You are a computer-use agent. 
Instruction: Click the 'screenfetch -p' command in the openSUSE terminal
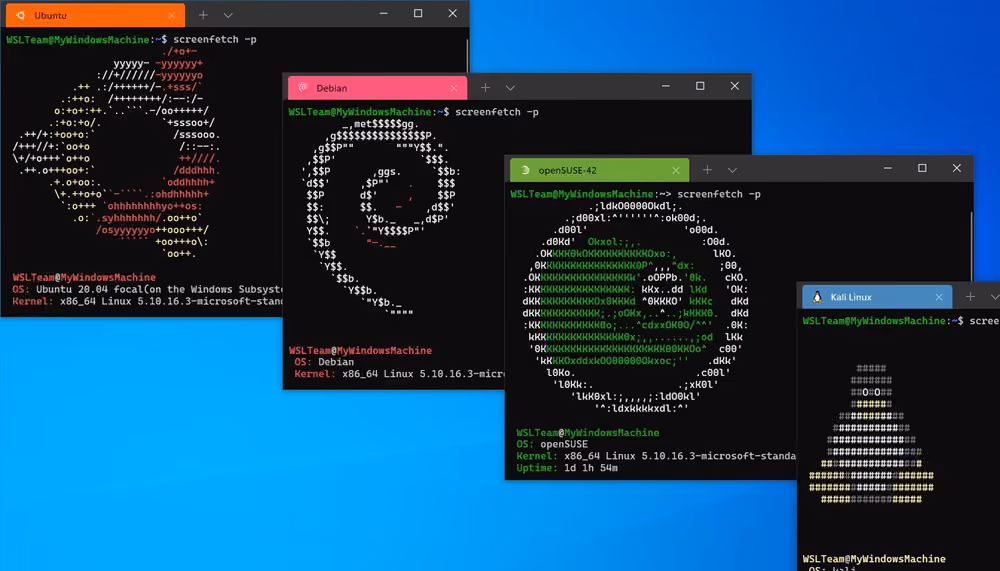click(719, 194)
